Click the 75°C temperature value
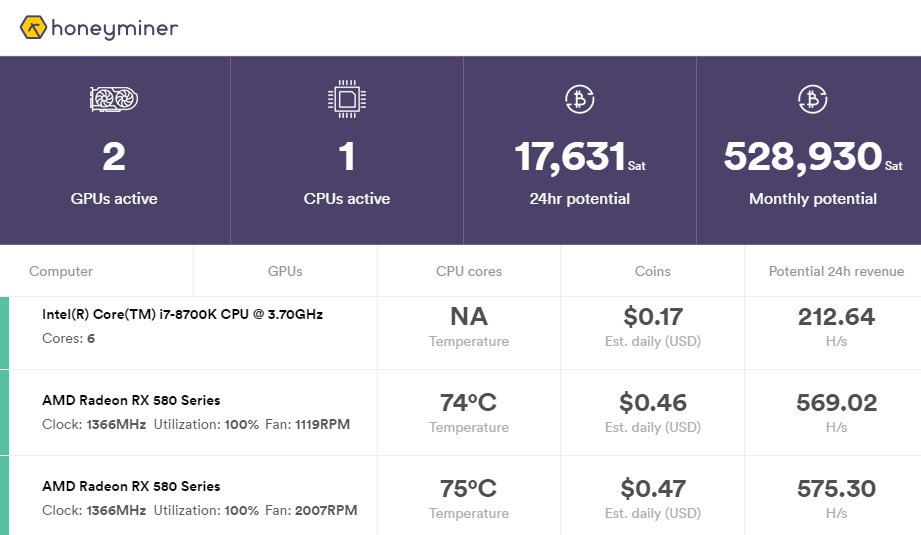This screenshot has width=921, height=535. 469,489
